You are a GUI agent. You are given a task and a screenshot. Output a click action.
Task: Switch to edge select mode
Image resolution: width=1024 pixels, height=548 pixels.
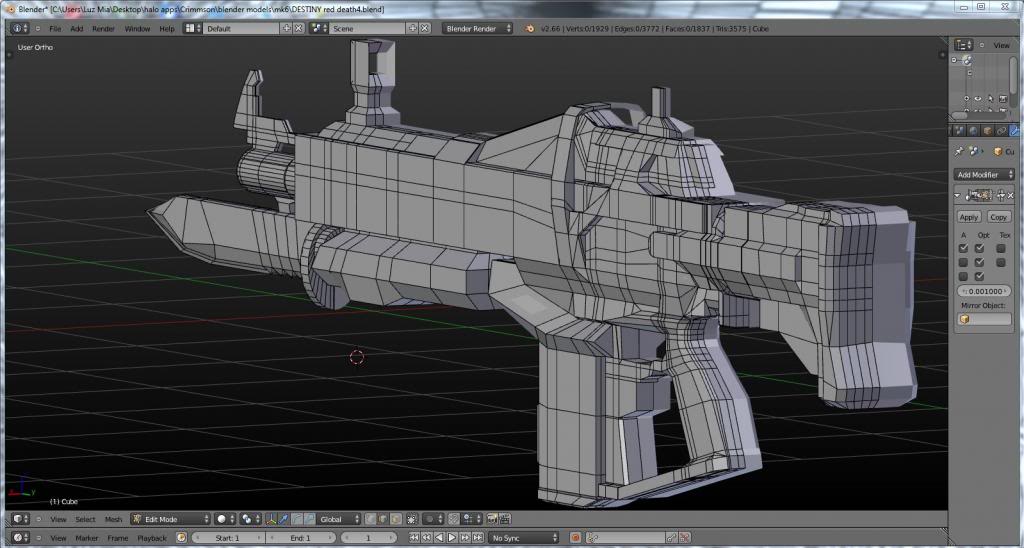[x=383, y=519]
